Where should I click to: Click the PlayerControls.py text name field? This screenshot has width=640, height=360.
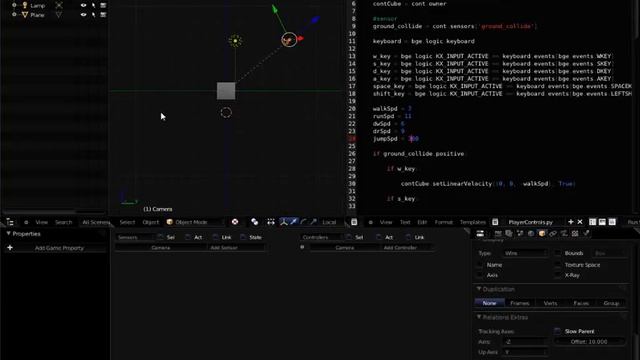click(x=533, y=222)
